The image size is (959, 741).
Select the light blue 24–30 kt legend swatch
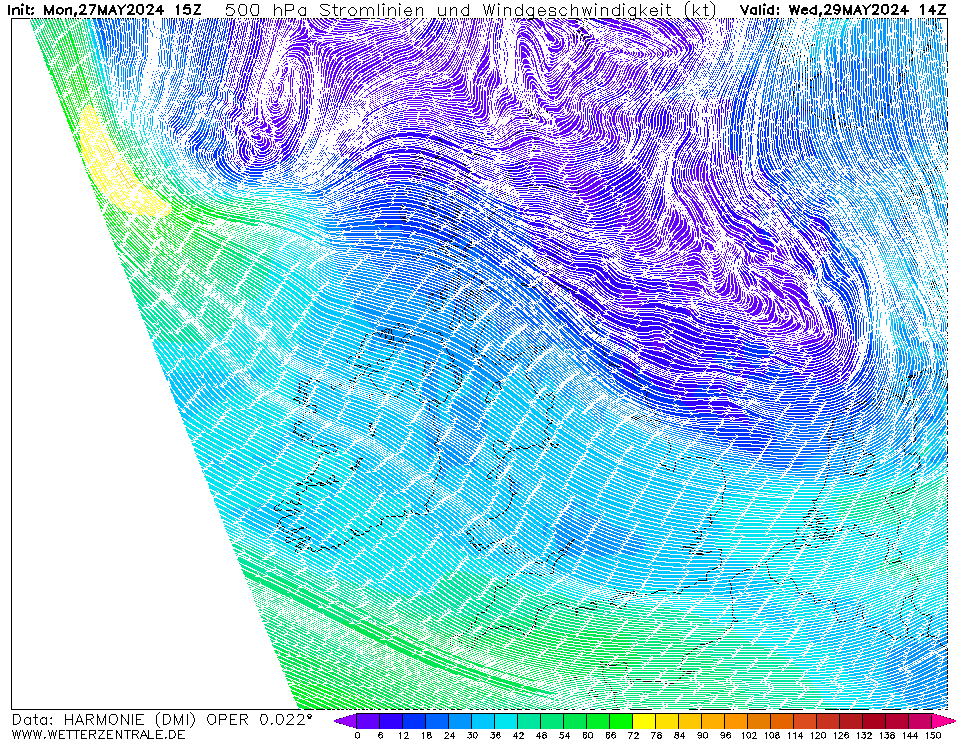click(461, 721)
